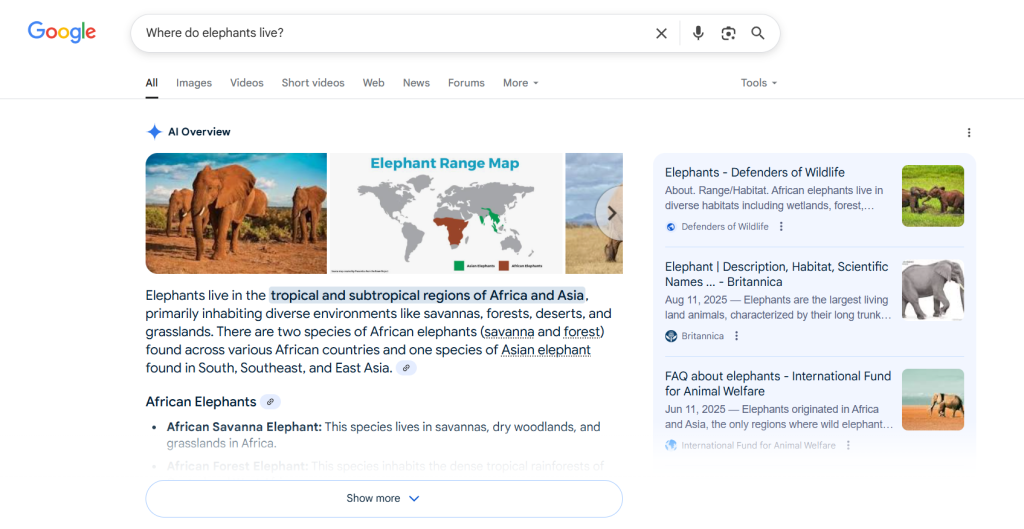Image resolution: width=1024 pixels, height=529 pixels.
Task: Click the AI Overview sparkle icon
Action: click(x=154, y=132)
